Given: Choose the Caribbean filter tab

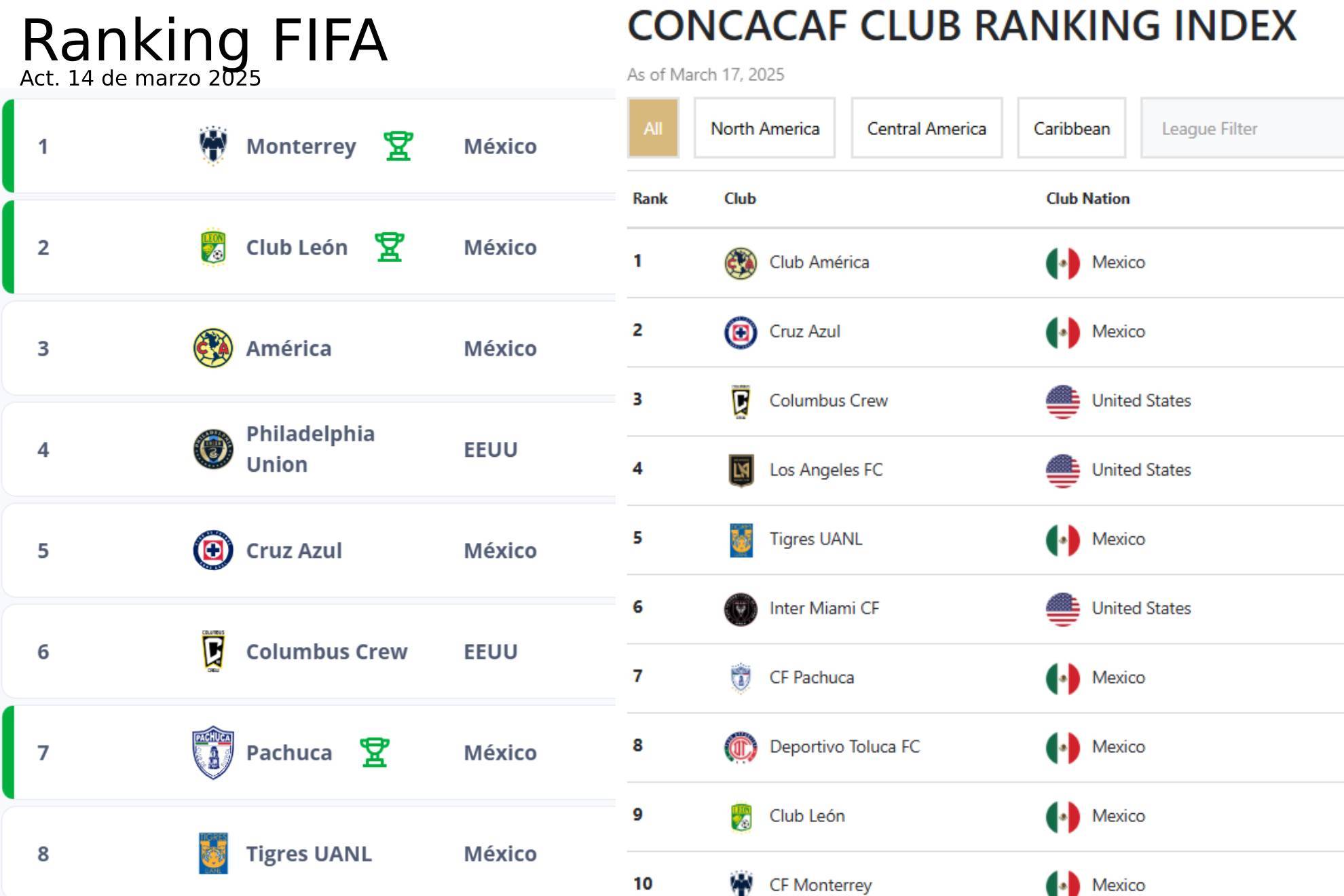Looking at the screenshot, I should (1072, 128).
